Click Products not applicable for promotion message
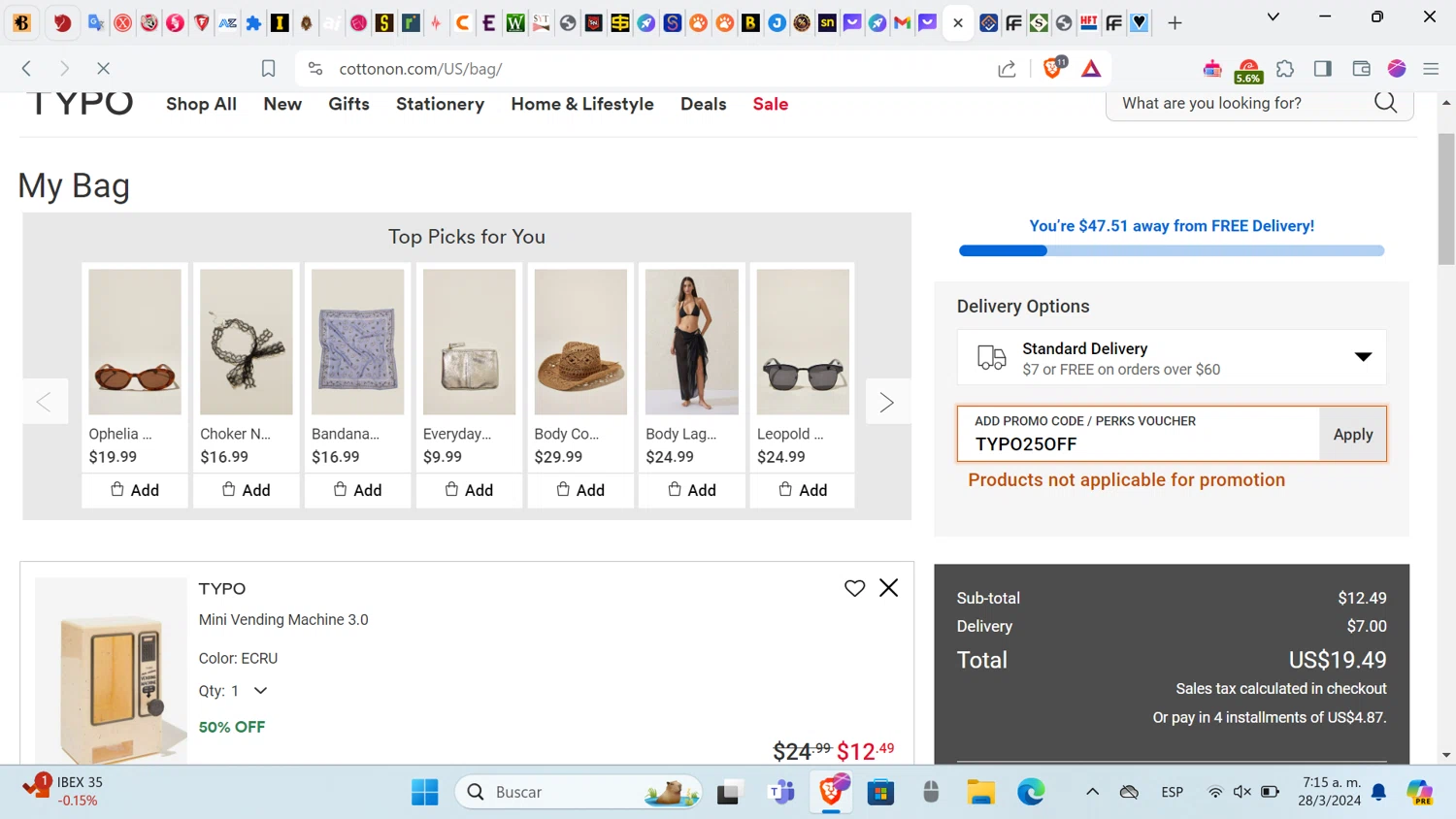The image size is (1456, 819). click(x=1126, y=479)
